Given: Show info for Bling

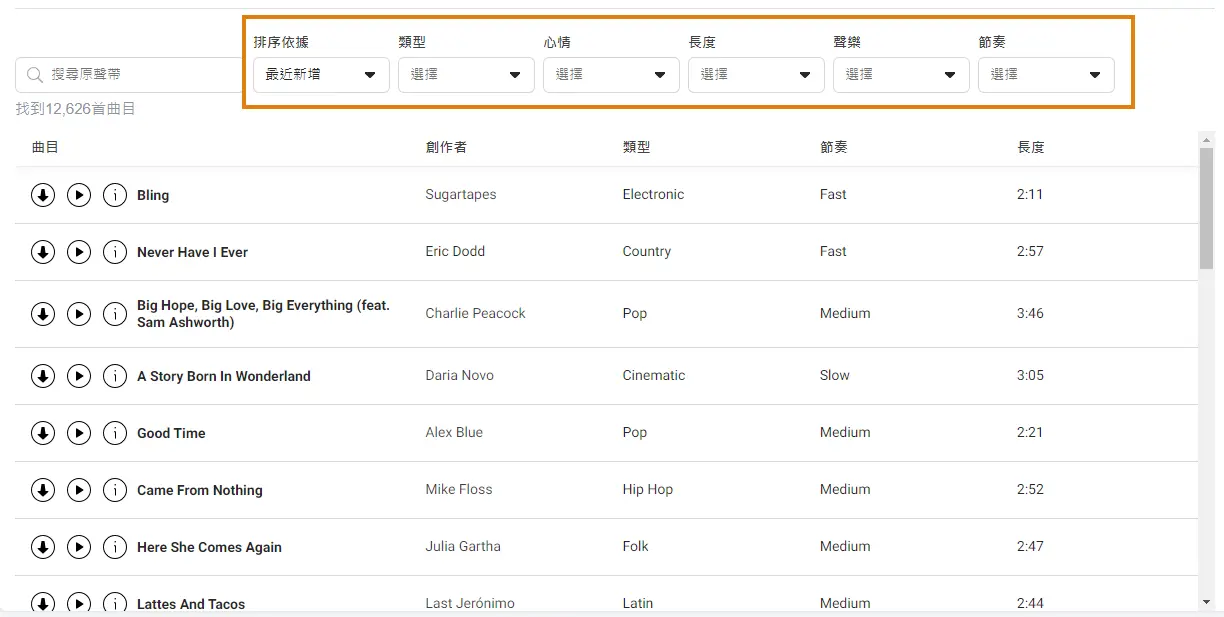Looking at the screenshot, I should 115,195.
